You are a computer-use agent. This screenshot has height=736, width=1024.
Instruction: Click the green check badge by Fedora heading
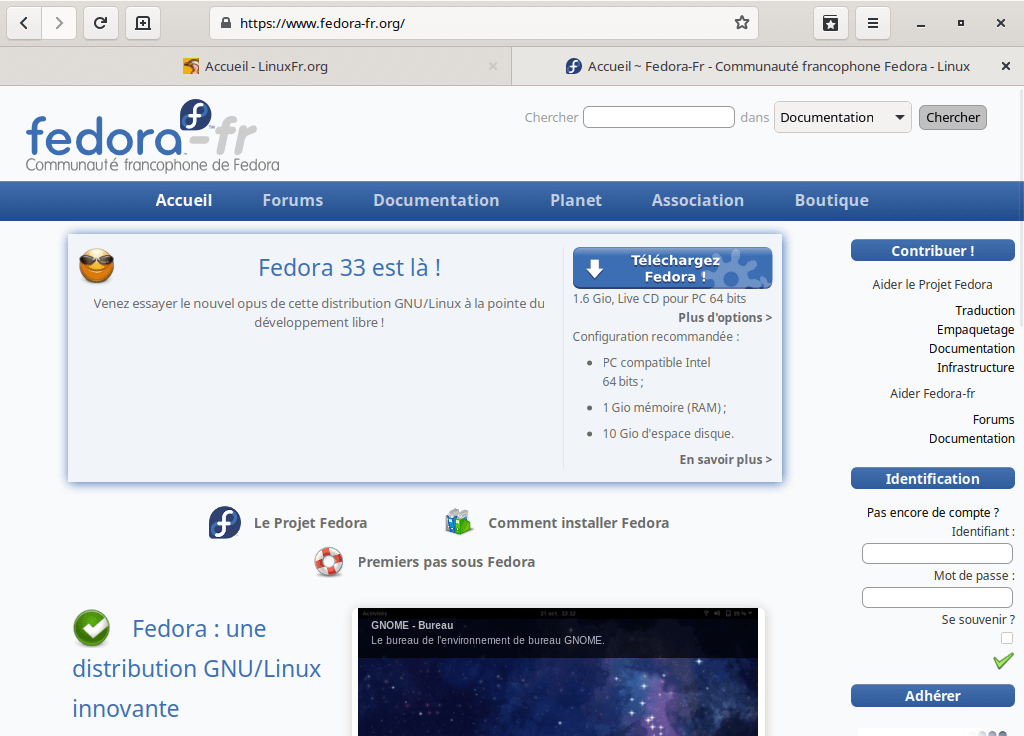91,628
